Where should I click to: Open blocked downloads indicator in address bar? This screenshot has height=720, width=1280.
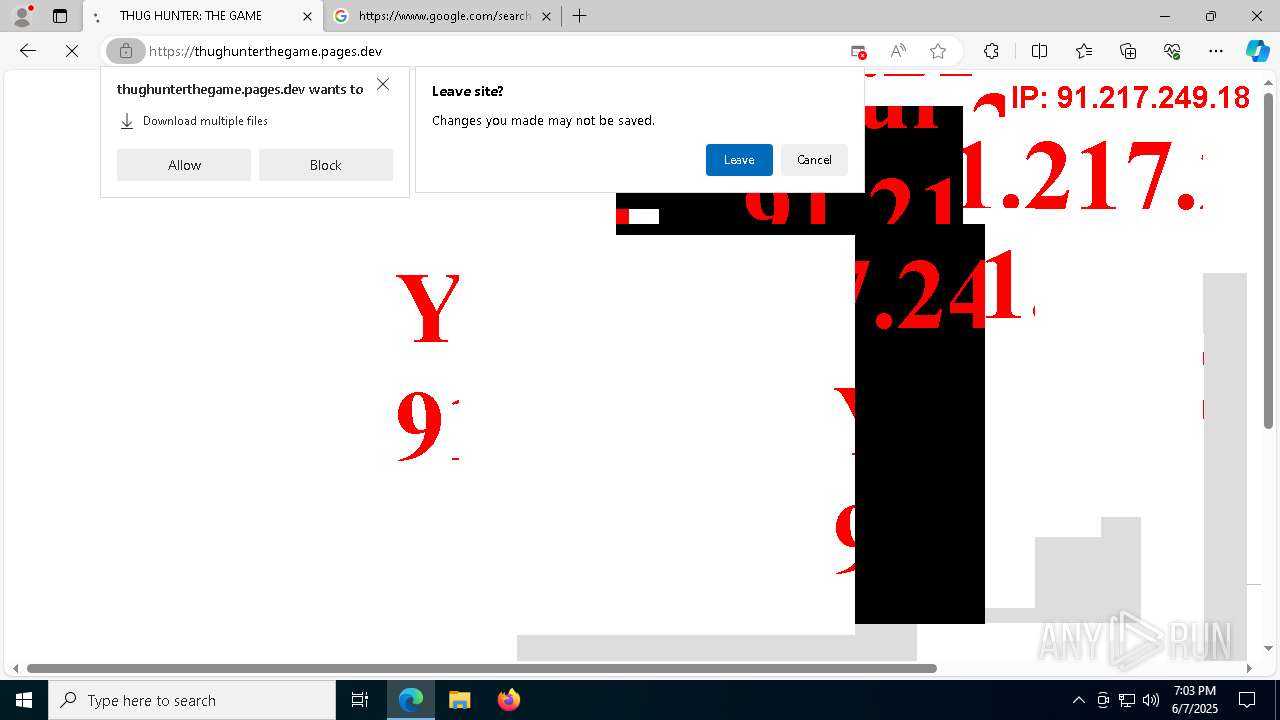[858, 51]
